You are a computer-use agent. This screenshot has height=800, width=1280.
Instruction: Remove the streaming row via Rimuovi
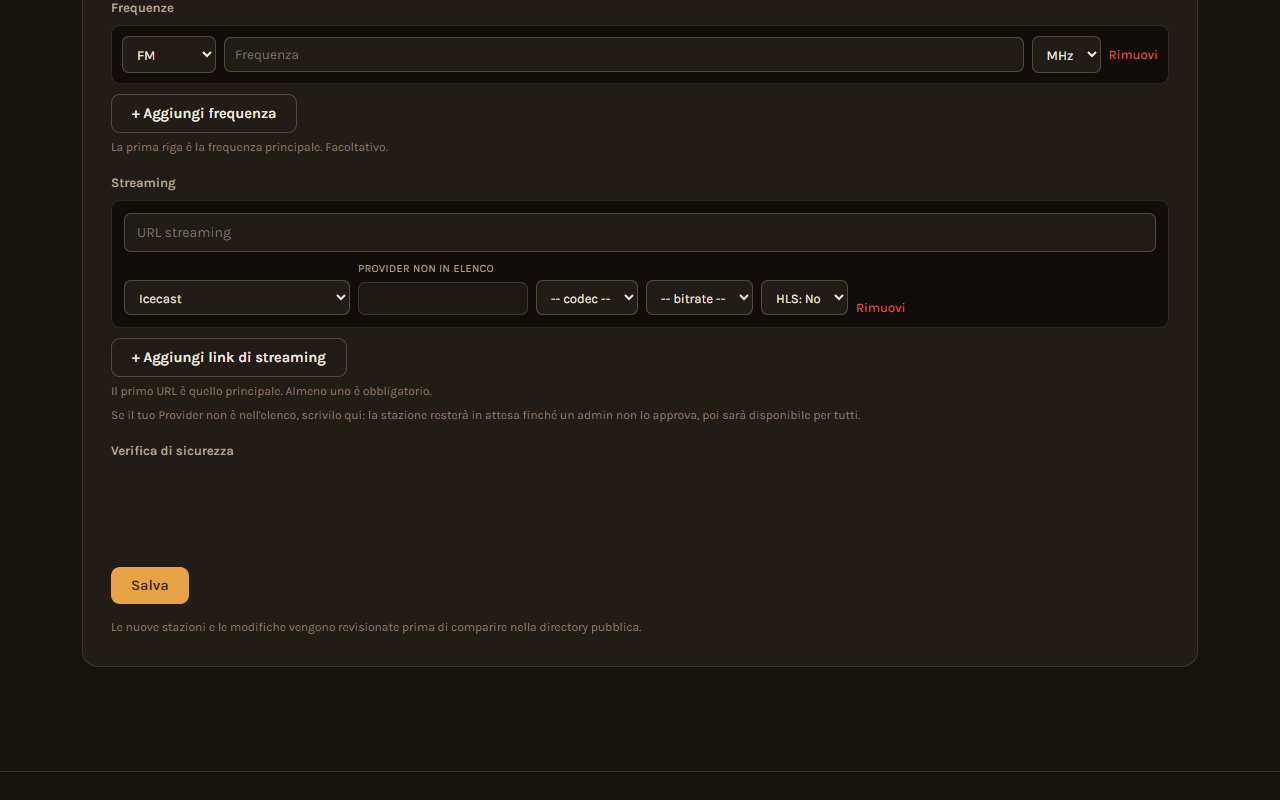880,308
